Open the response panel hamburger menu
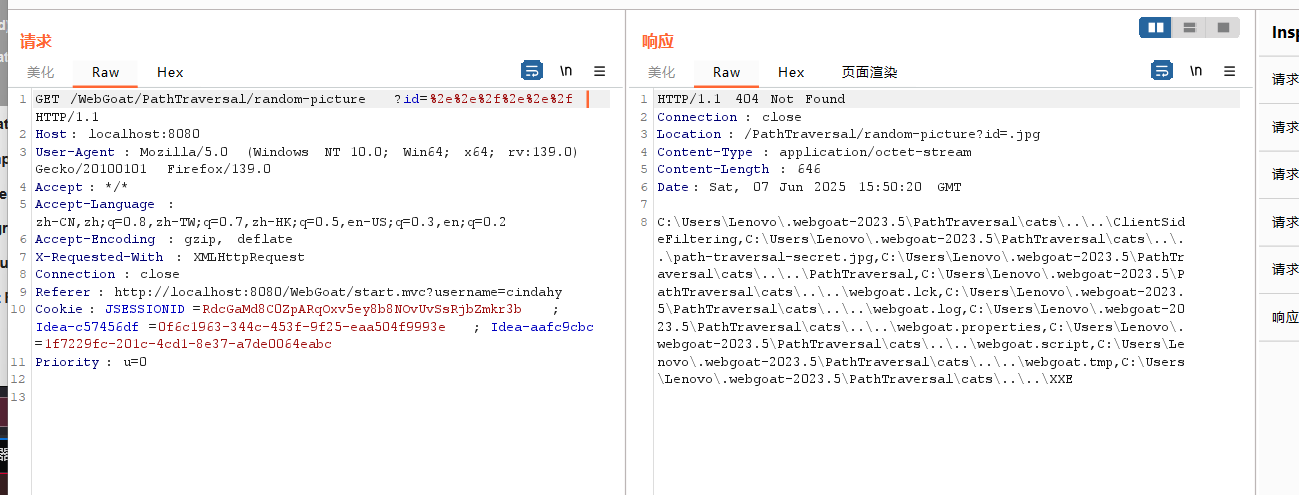This screenshot has height=495, width=1299. click(x=1230, y=71)
